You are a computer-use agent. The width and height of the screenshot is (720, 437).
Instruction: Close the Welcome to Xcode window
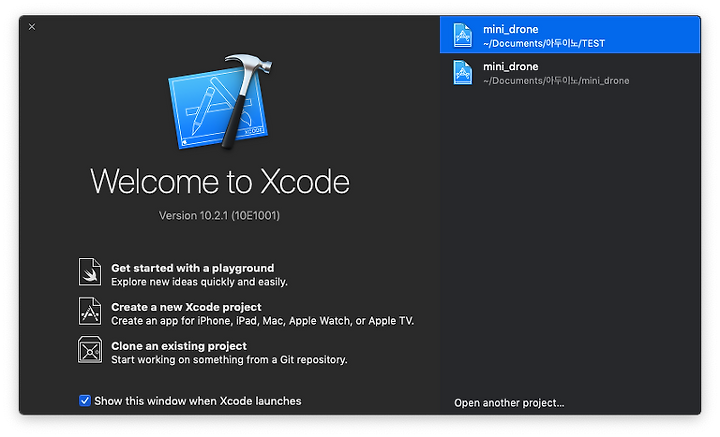coord(32,27)
